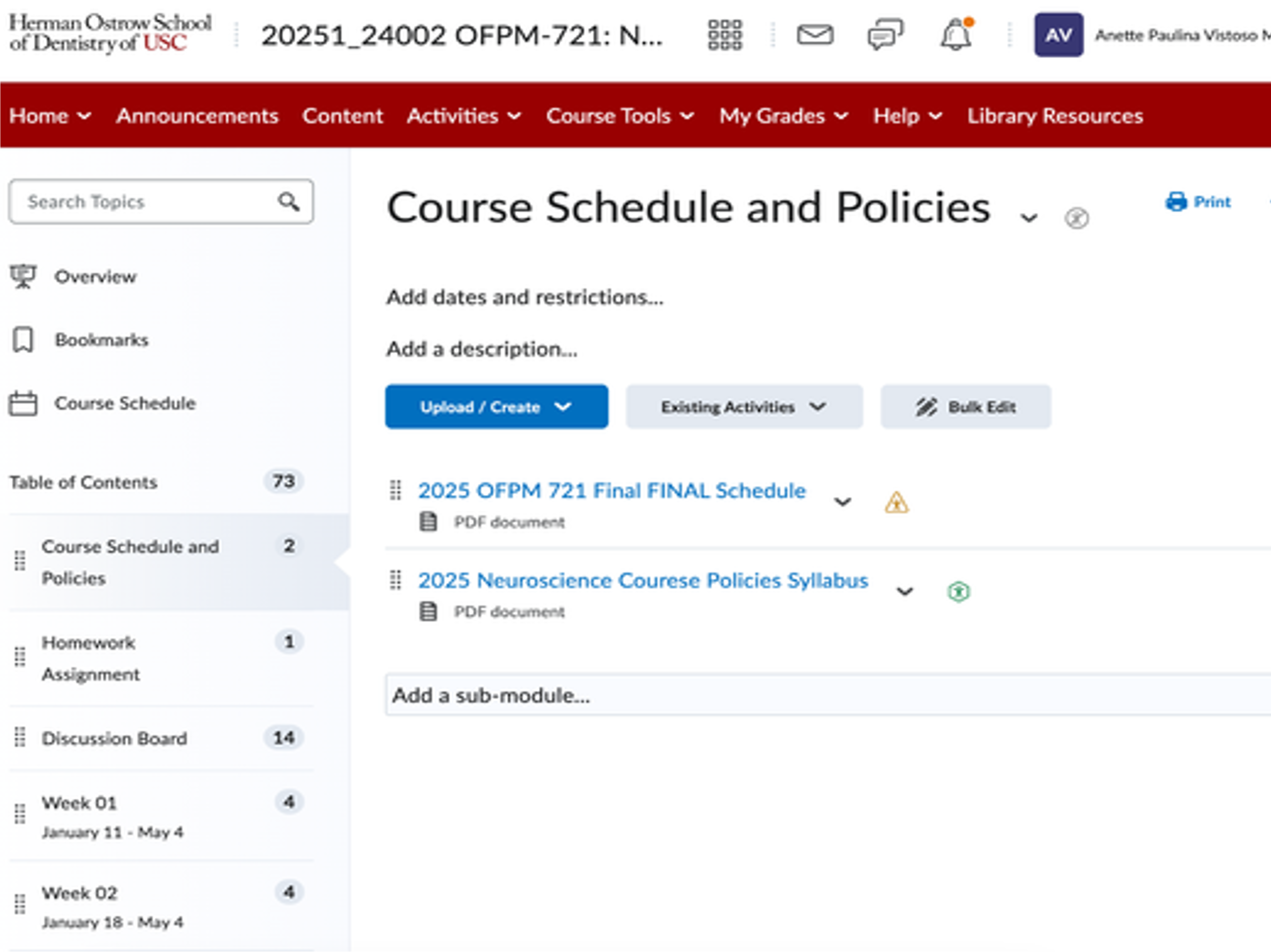Click Add a description
The width and height of the screenshot is (1271, 952).
coord(482,349)
